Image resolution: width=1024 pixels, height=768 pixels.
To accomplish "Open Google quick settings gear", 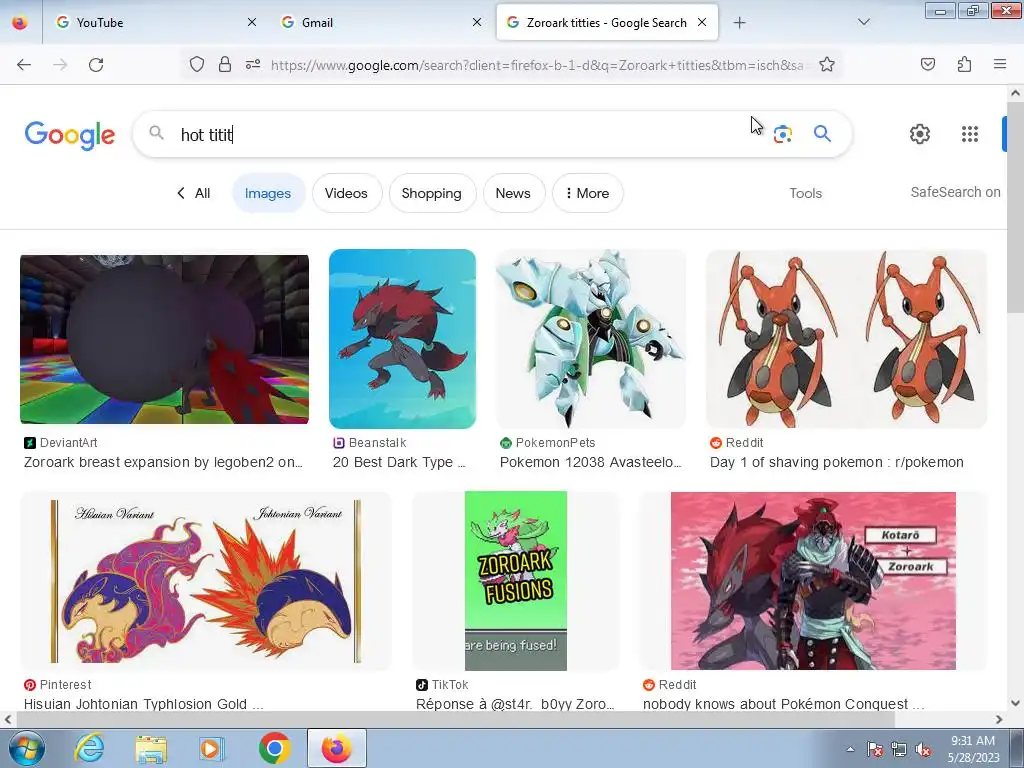I will point(920,134).
